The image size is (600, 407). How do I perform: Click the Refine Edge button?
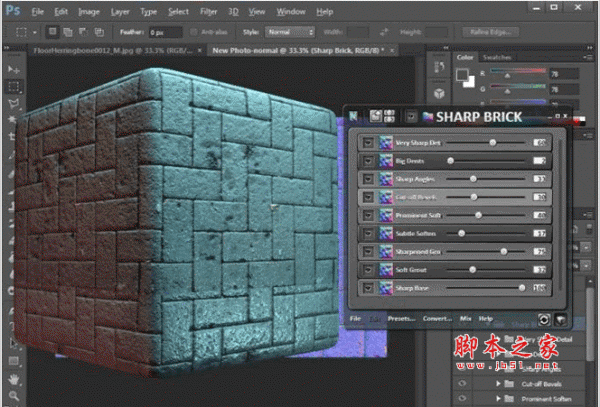coord(491,32)
